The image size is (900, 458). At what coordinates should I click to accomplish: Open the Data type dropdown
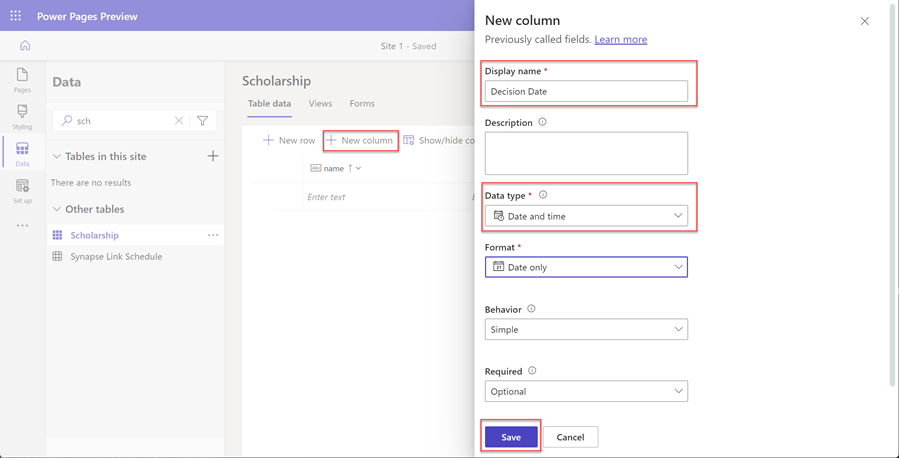tap(586, 216)
